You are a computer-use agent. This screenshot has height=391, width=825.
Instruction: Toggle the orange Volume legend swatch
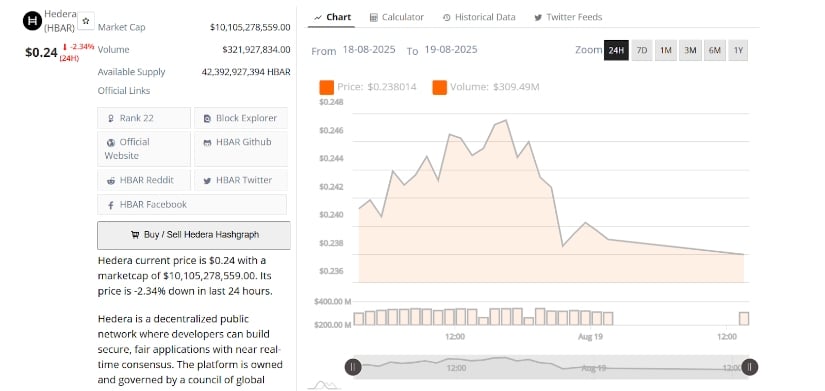(x=440, y=87)
